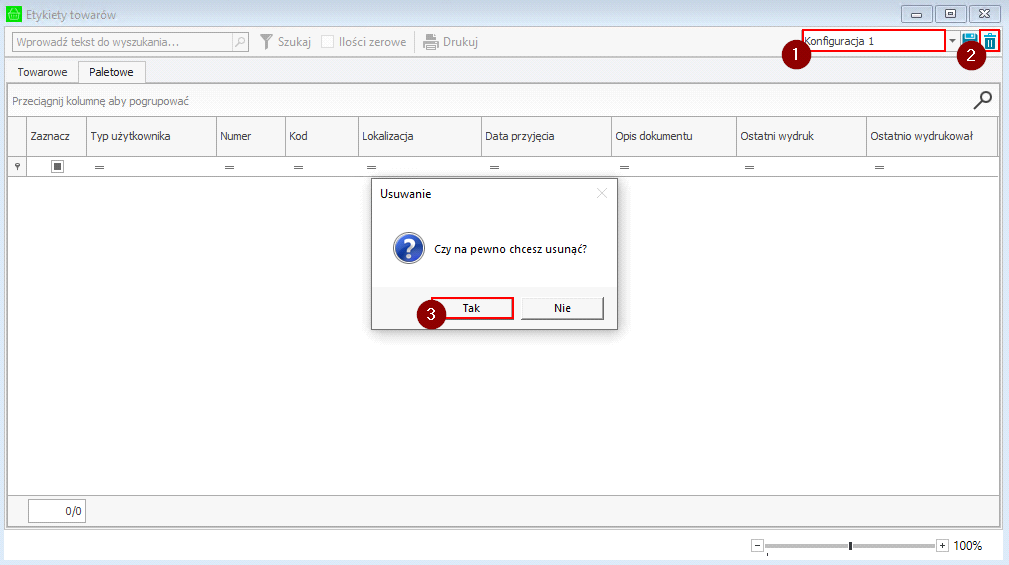
Task: Select the Paletowe tab
Action: [x=112, y=72]
